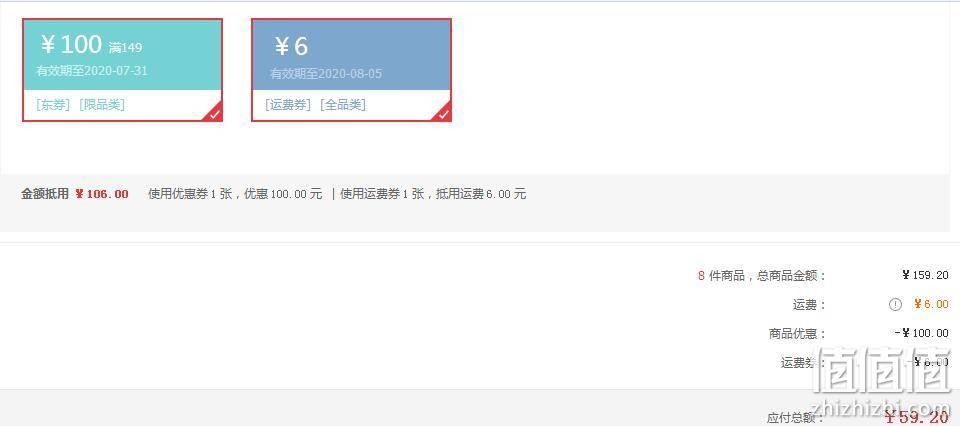Click the checkmark on the ¥6 coupon

point(444,113)
